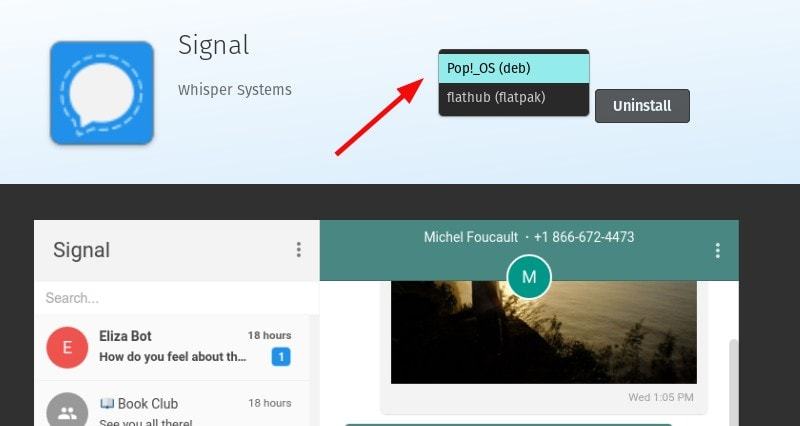This screenshot has height=426, width=800.
Task: Click Book Club 18 hours timestamp
Action: [269, 403]
